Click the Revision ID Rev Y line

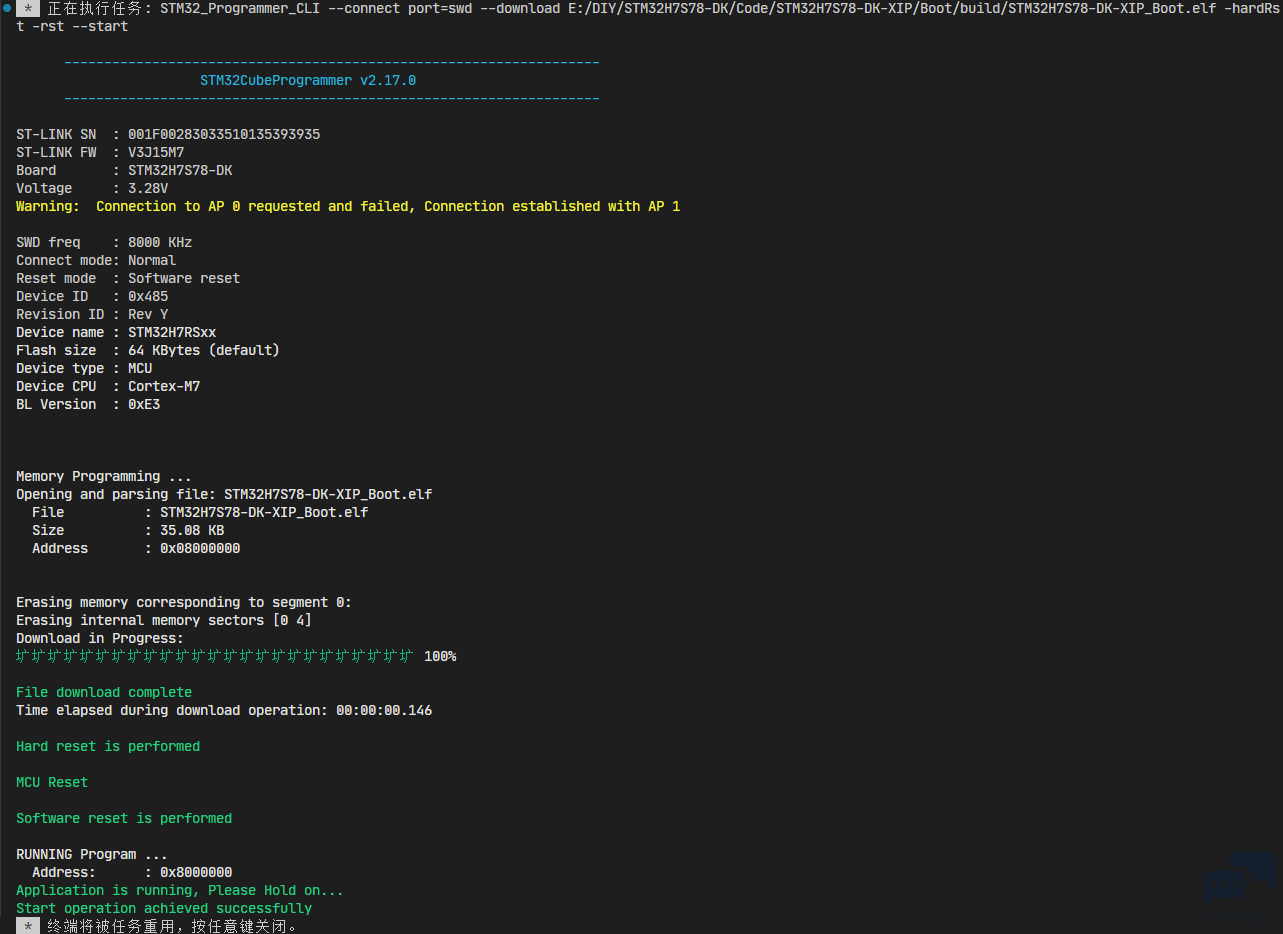pyautogui.click(x=92, y=314)
